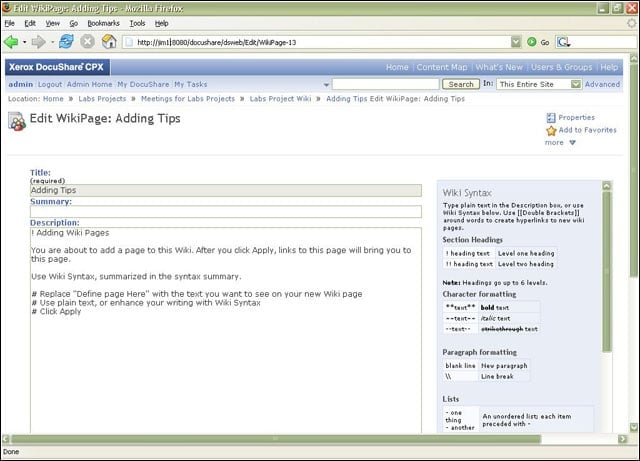
Task: Click inside the Description text area
Action: click(226, 331)
